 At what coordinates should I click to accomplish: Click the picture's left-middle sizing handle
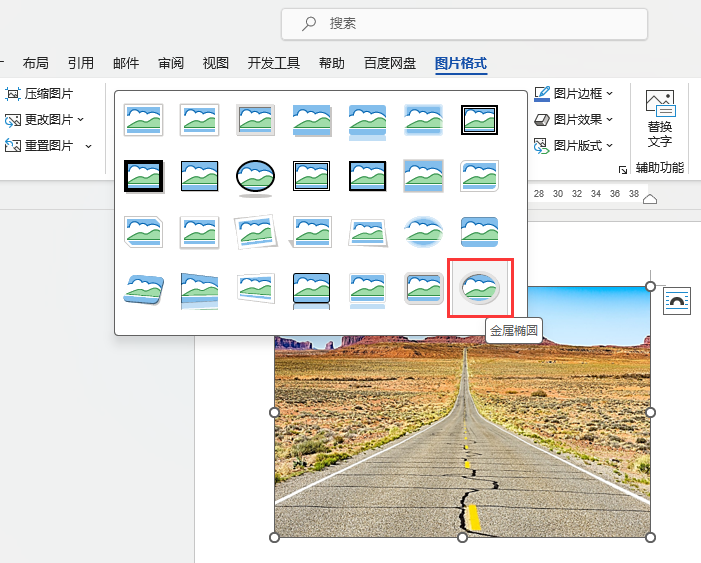tap(274, 412)
